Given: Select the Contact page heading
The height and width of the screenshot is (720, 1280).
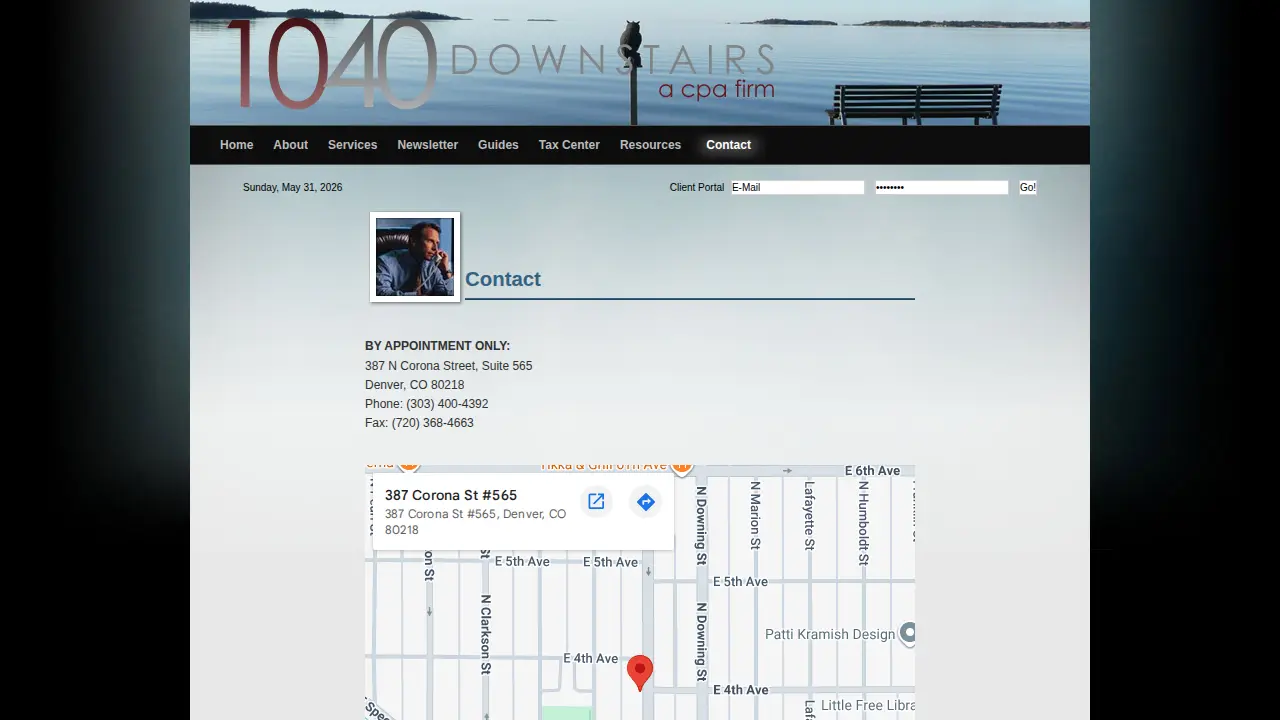Looking at the screenshot, I should pos(503,279).
